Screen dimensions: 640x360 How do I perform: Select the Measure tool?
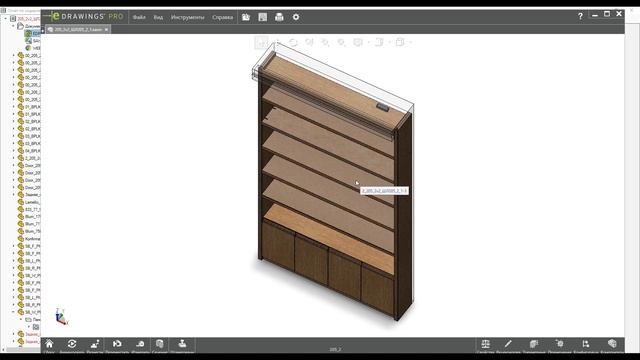pos(140,344)
